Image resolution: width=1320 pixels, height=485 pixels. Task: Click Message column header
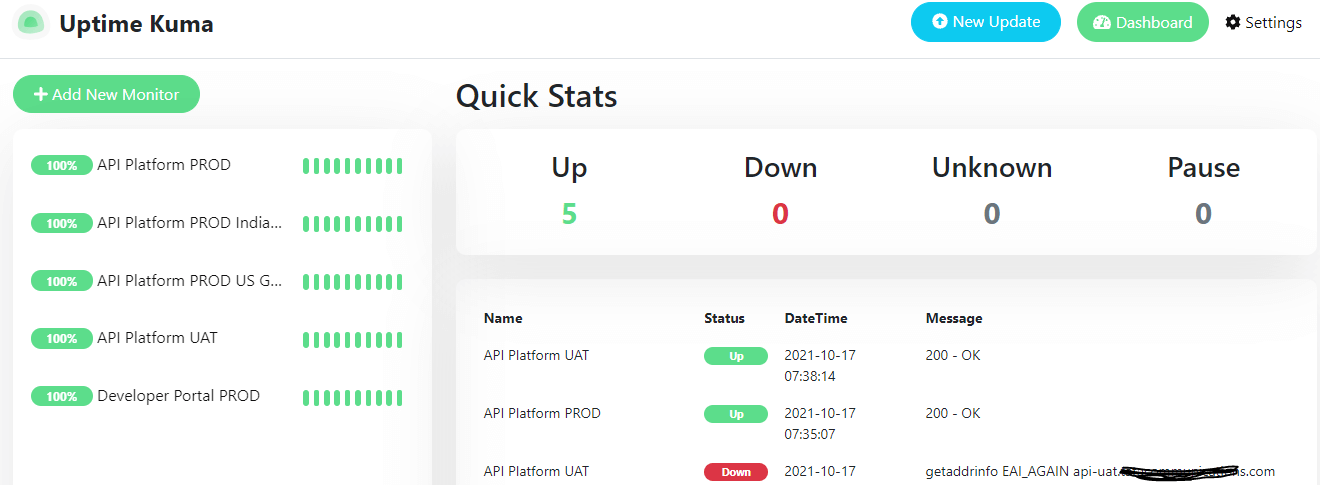tap(954, 318)
